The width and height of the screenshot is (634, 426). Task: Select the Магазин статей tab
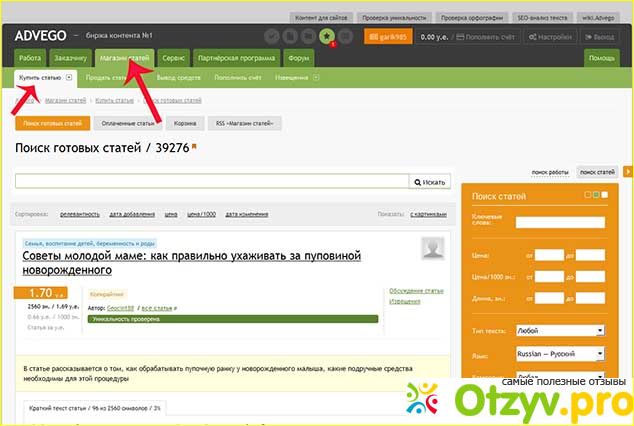(x=125, y=58)
